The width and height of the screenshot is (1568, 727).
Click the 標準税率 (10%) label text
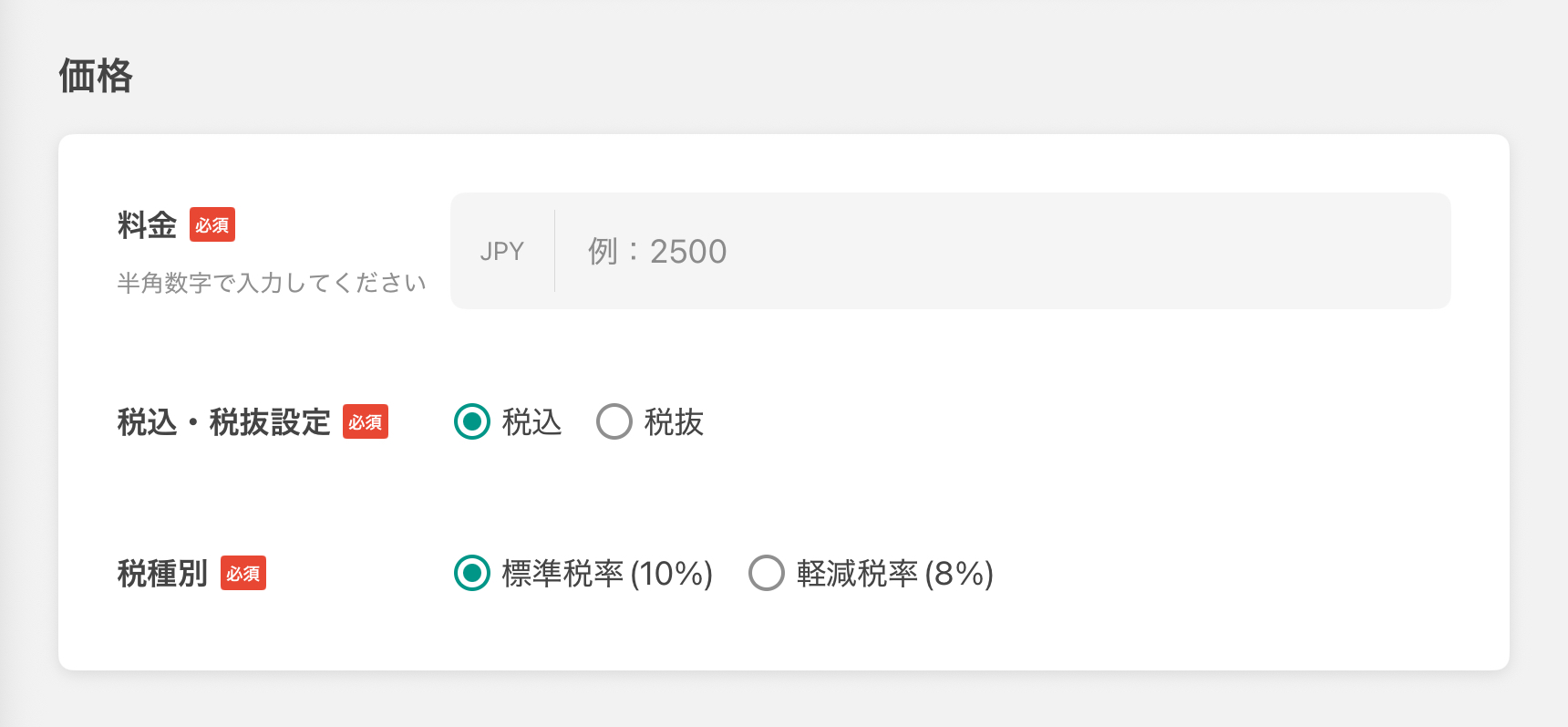(x=607, y=574)
